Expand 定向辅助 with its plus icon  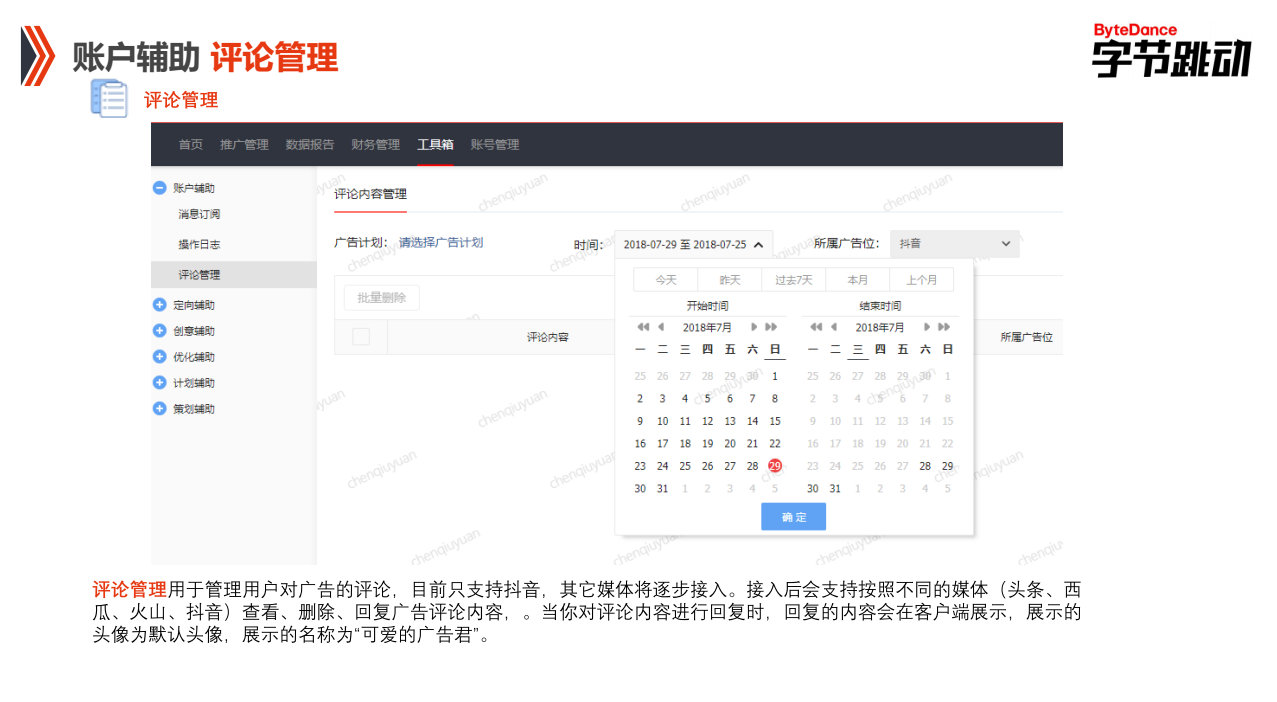[x=160, y=304]
